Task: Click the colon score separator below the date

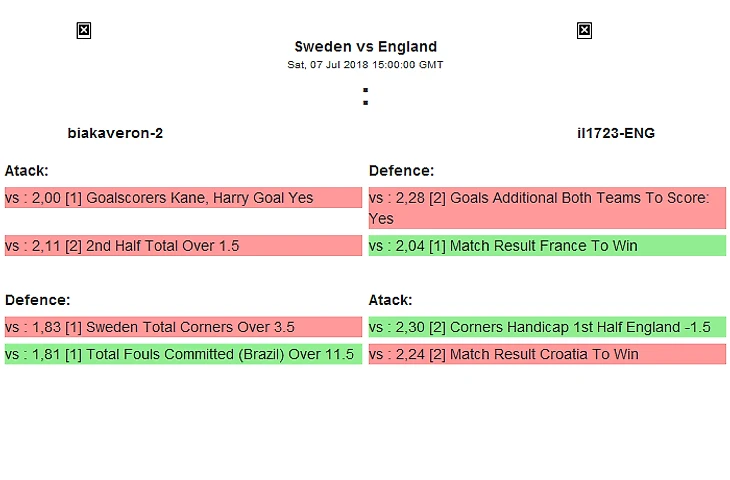Action: click(365, 97)
